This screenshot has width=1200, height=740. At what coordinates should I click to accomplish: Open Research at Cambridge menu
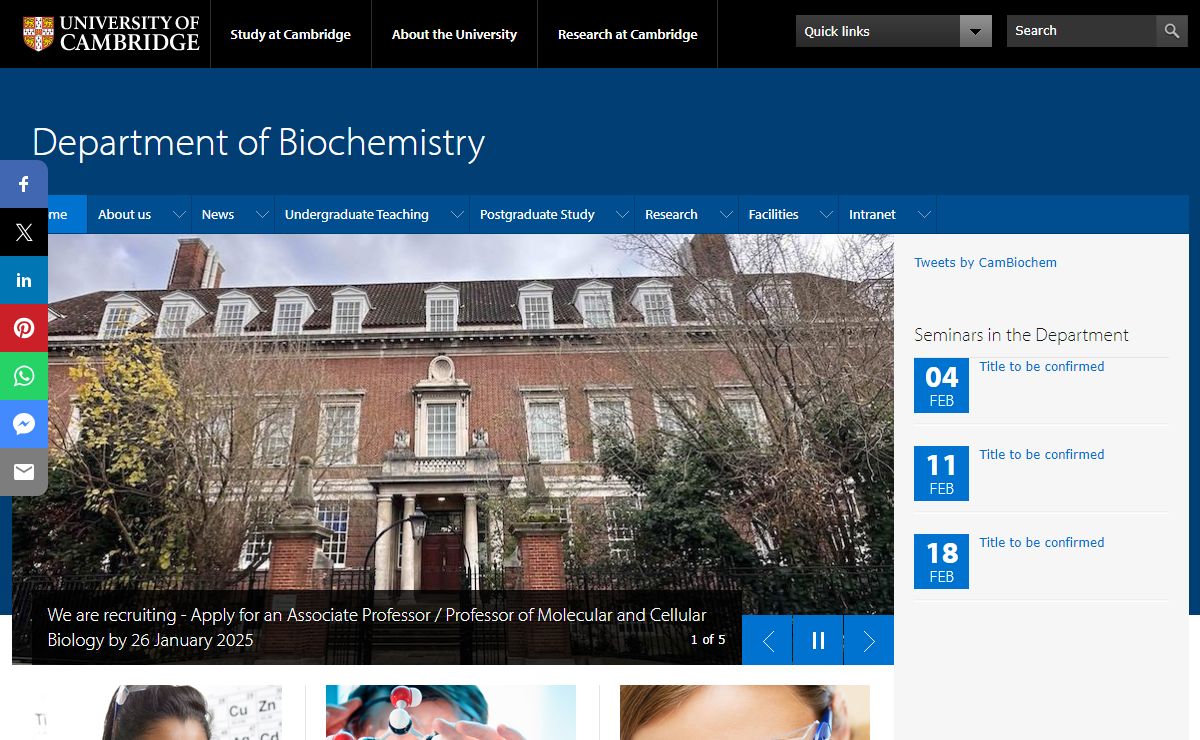coord(628,34)
